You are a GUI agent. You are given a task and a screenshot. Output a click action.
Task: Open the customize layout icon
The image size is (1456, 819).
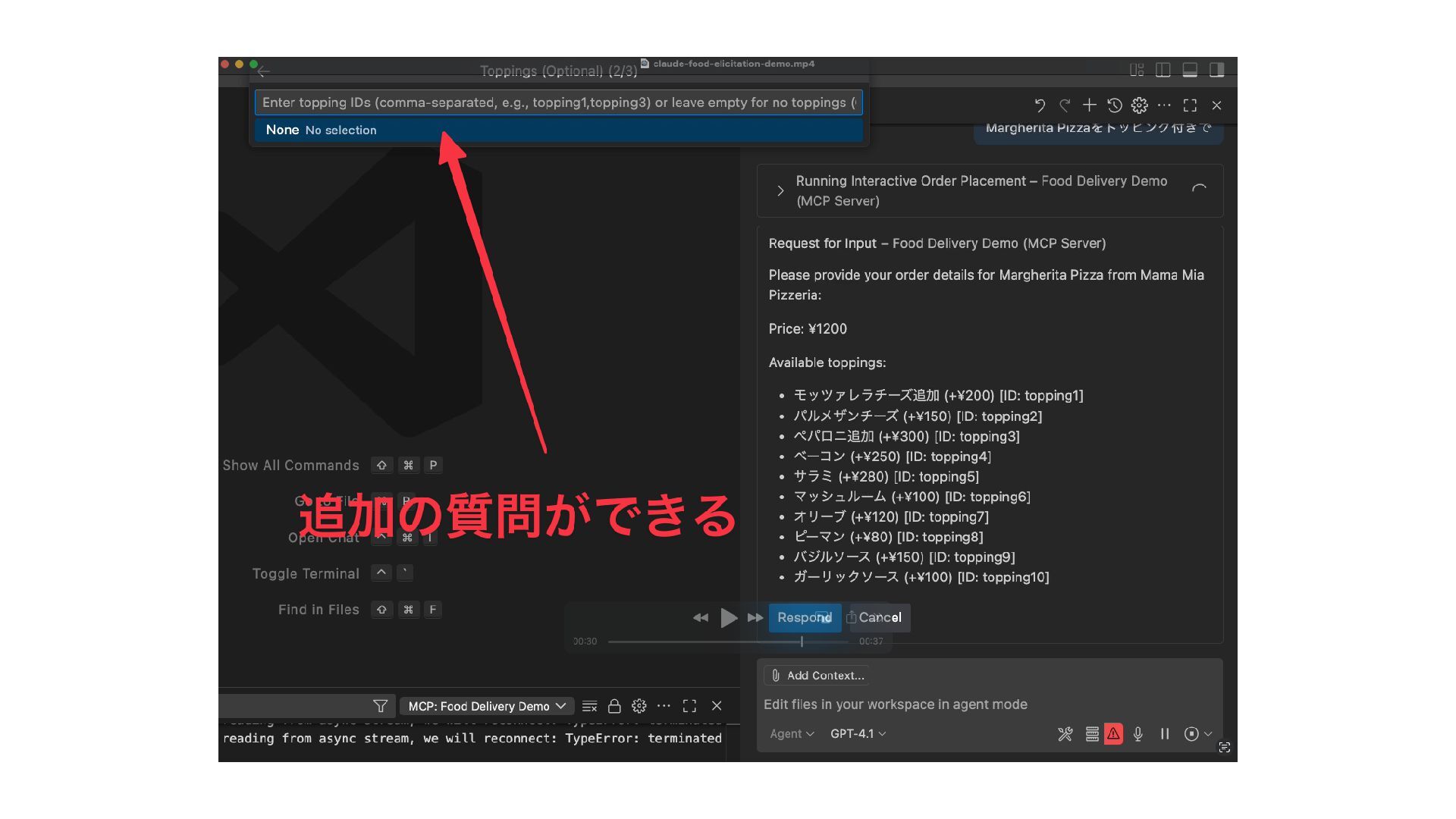tap(1137, 70)
